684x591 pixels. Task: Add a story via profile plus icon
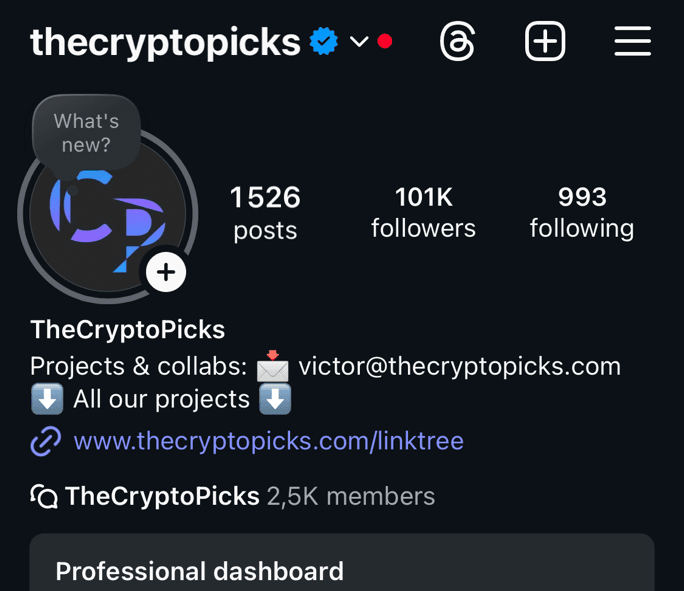166,273
